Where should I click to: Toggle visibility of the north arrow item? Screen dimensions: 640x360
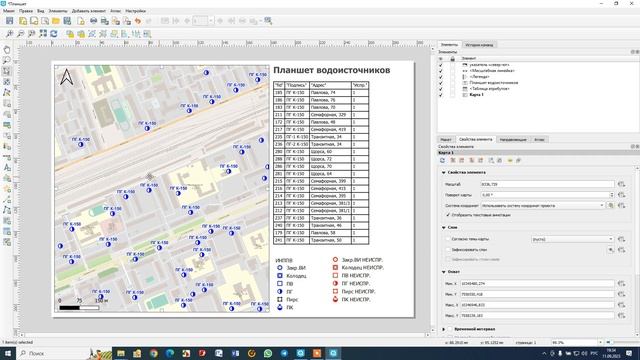pyautogui.click(x=440, y=65)
